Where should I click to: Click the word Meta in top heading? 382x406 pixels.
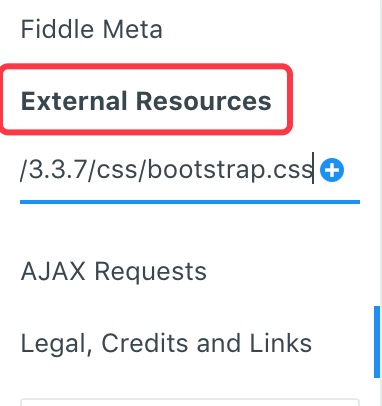tap(132, 29)
